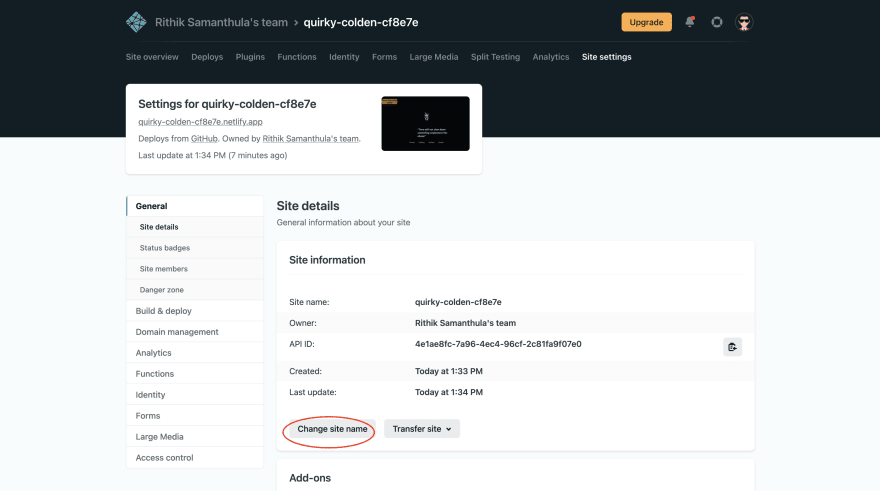Select Site details in the sidebar
Viewport: 880px width, 491px height.
click(195, 227)
